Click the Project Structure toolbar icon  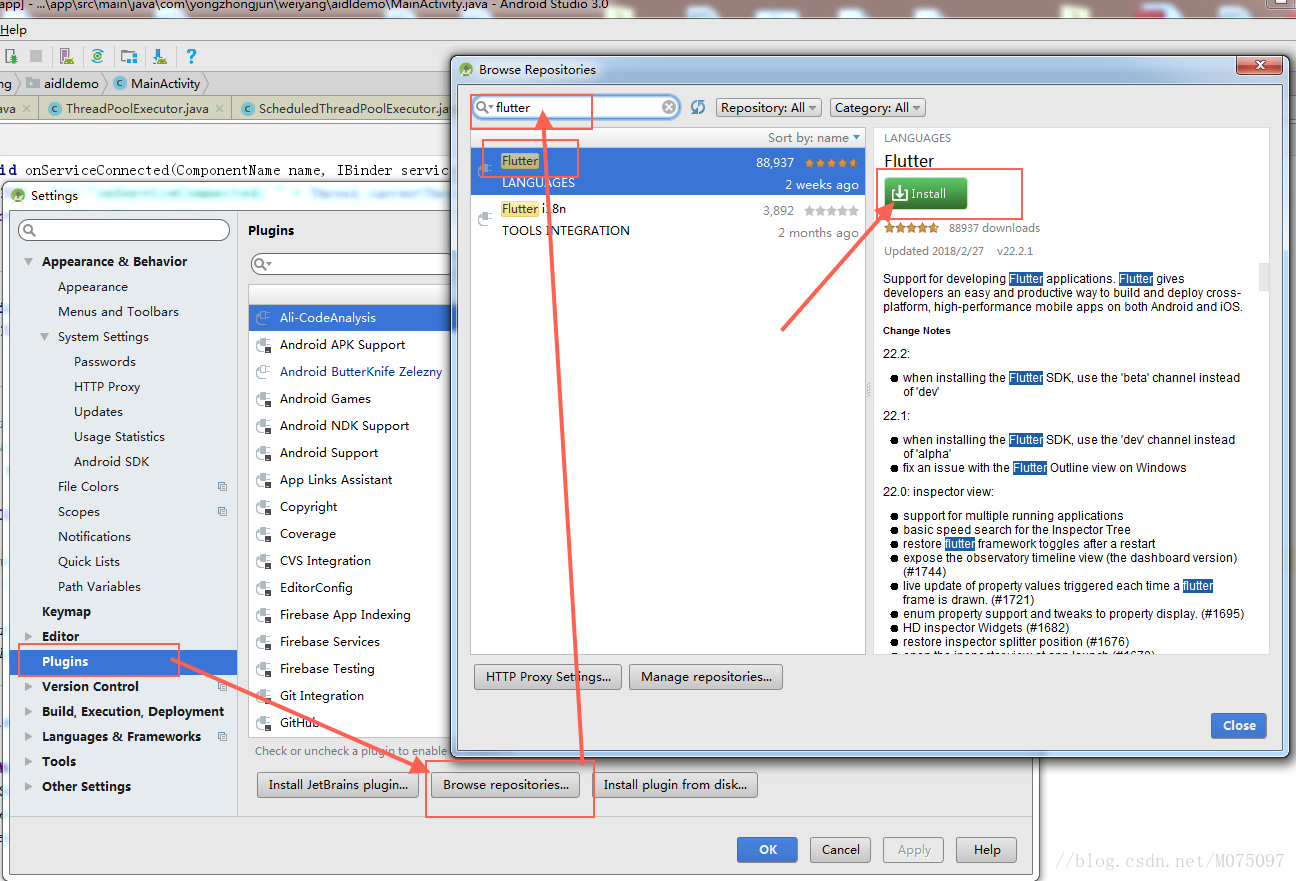(129, 56)
